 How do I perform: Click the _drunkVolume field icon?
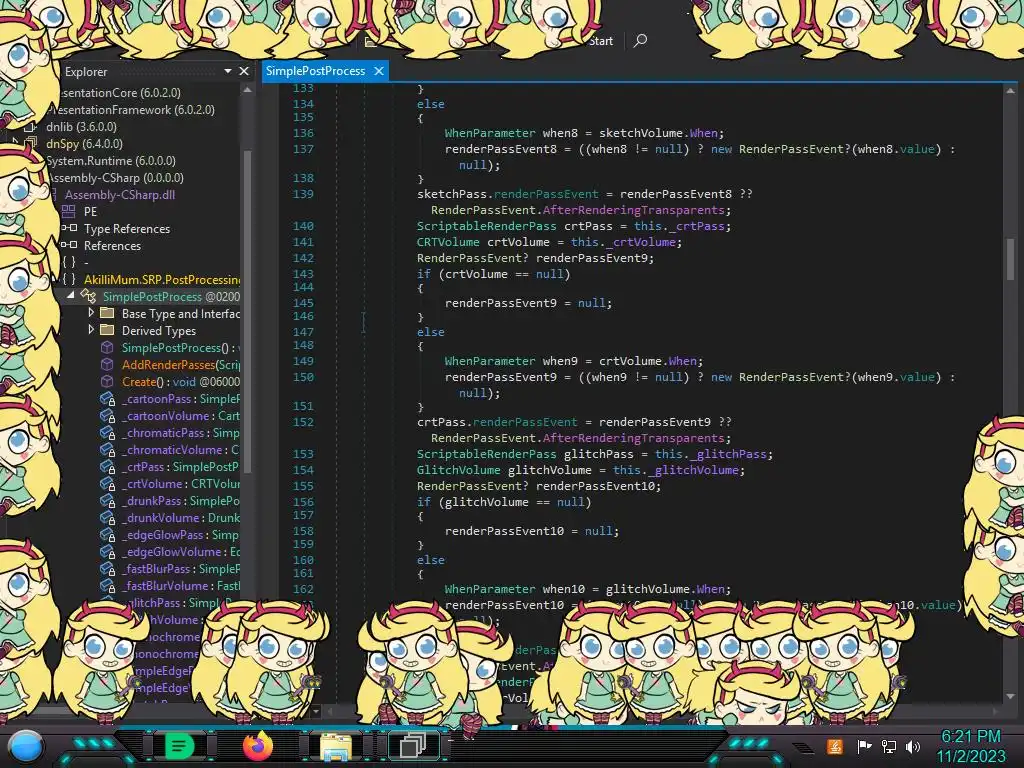coord(107,517)
